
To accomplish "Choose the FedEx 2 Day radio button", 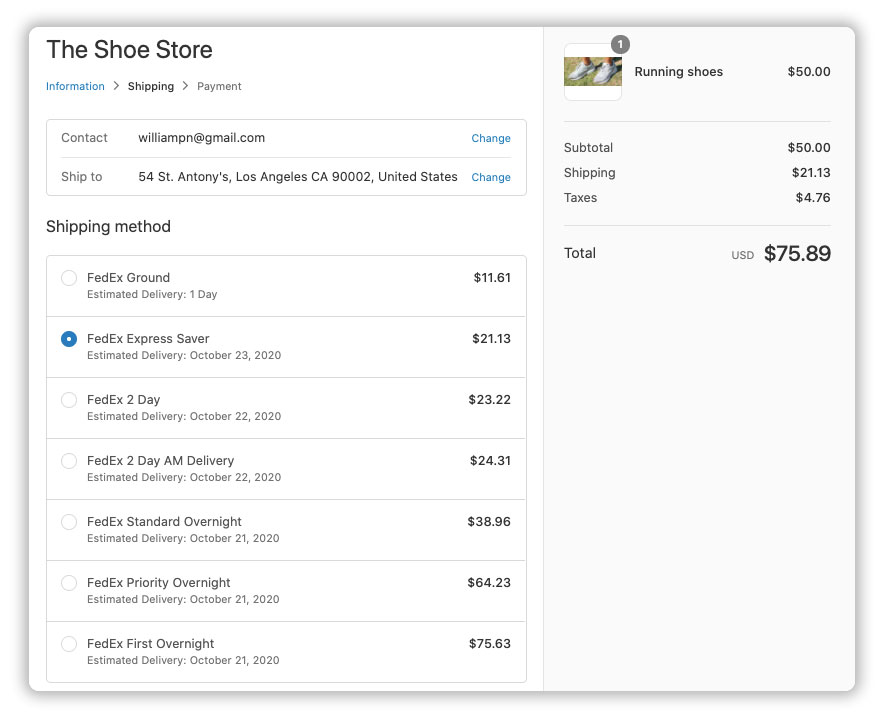I will [69, 400].
